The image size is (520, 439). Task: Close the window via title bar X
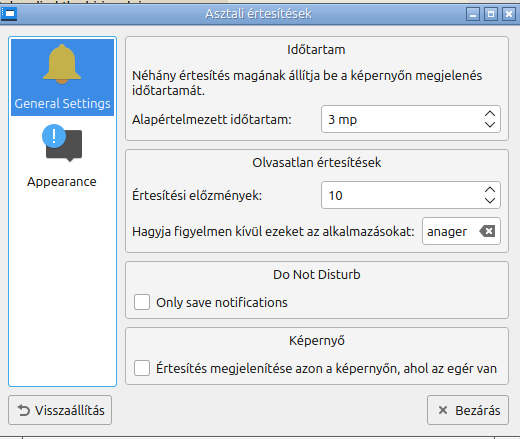509,14
